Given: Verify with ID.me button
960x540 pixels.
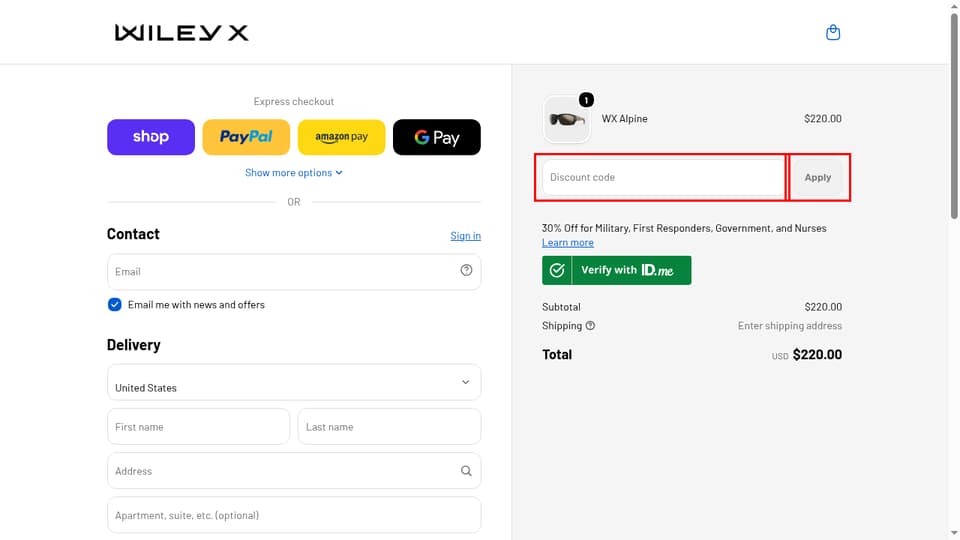Looking at the screenshot, I should tap(617, 270).
